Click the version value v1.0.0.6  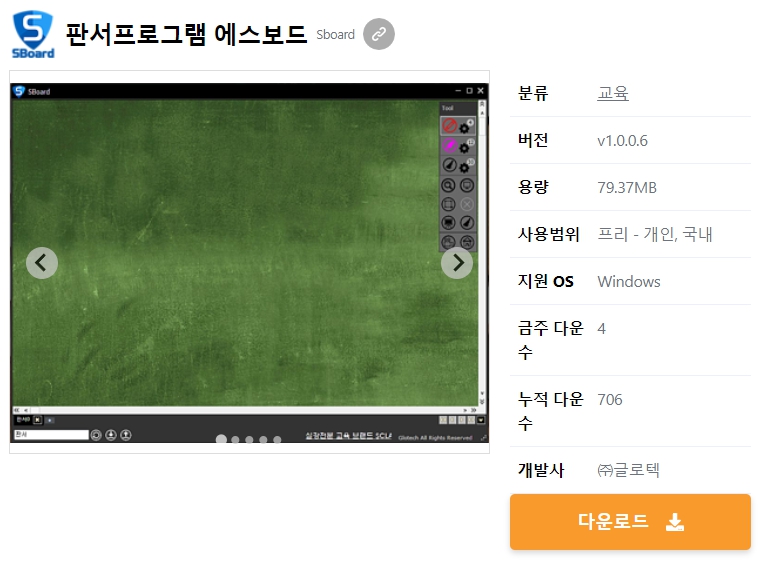click(x=623, y=141)
